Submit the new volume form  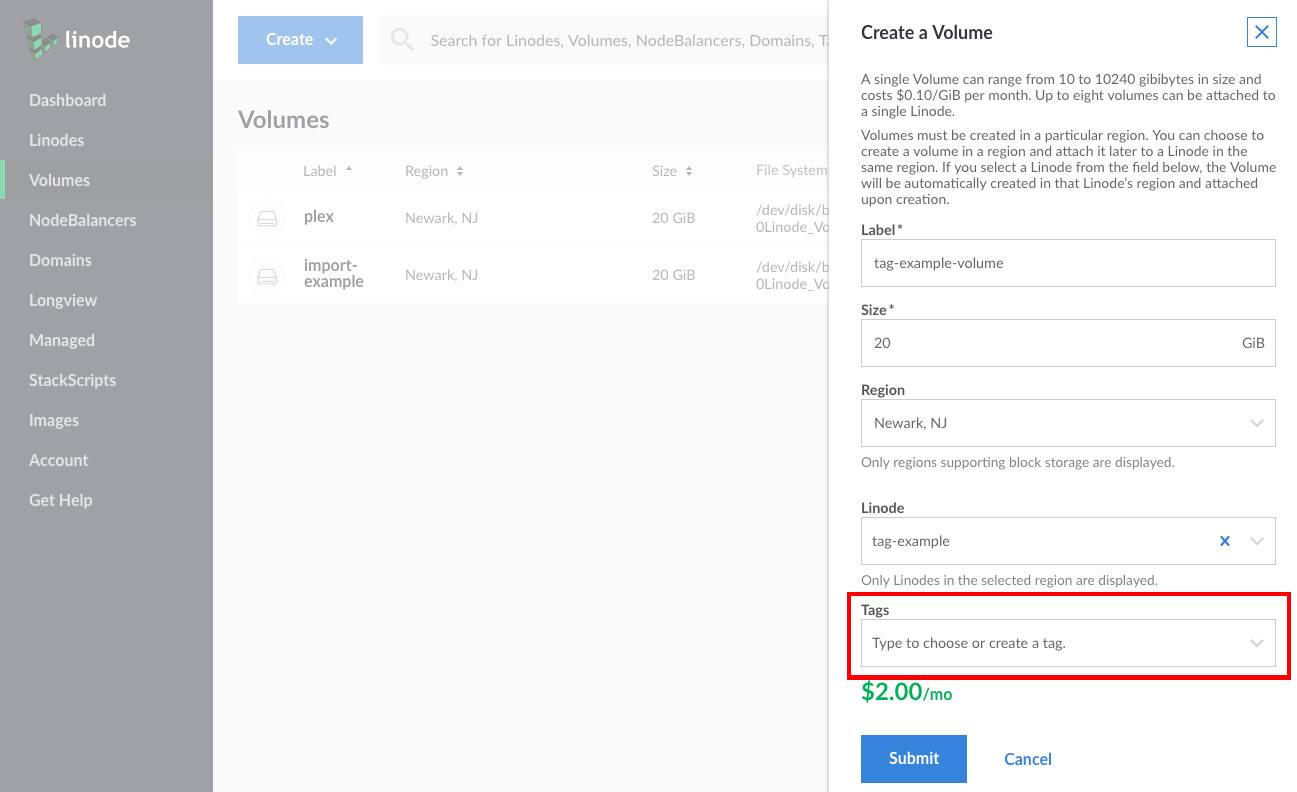[x=913, y=758]
